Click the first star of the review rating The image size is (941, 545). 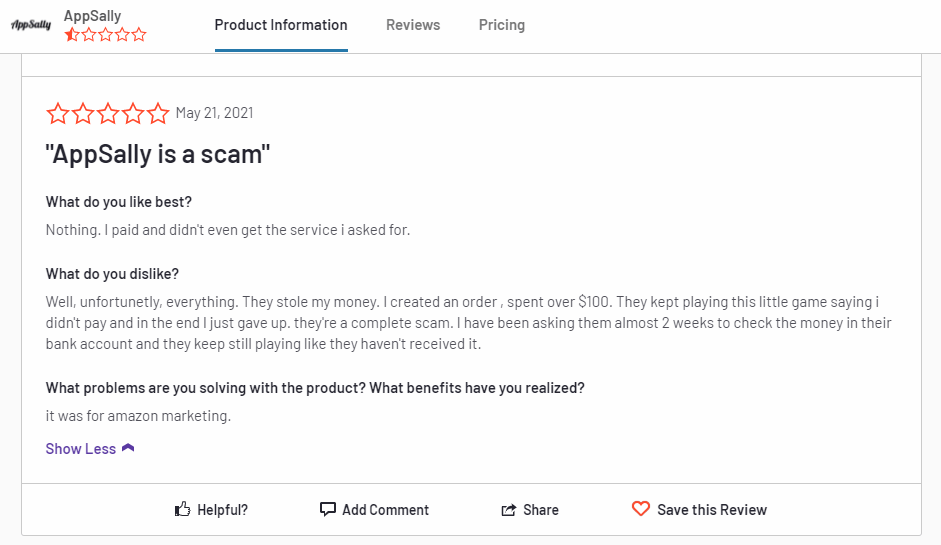click(x=58, y=113)
